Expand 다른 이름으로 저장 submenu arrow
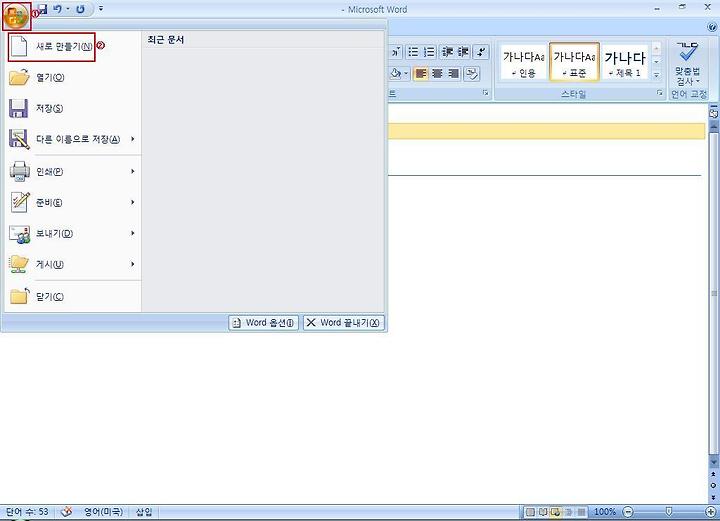Image resolution: width=720 pixels, height=521 pixels. (133, 139)
